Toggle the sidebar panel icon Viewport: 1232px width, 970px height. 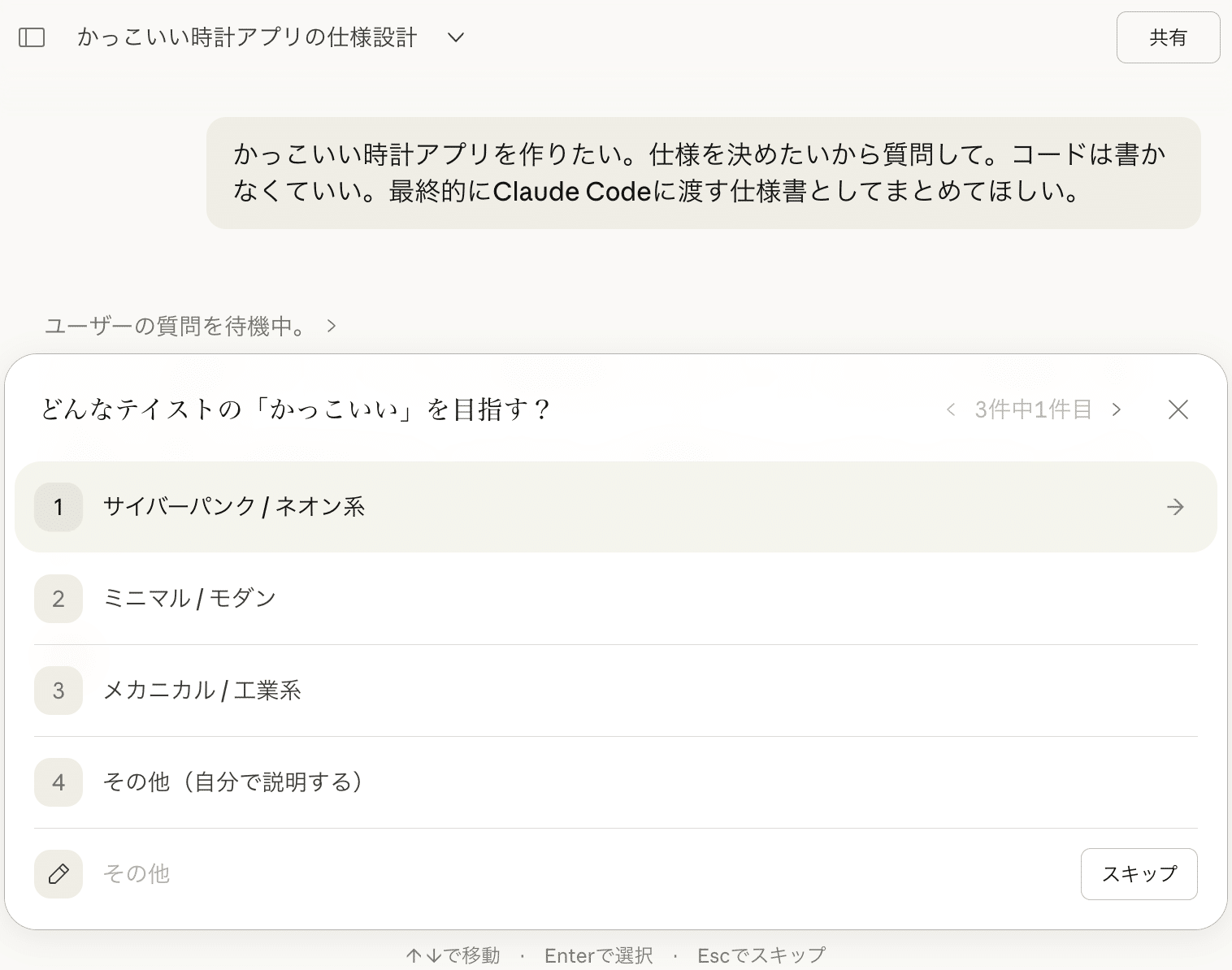tap(32, 37)
